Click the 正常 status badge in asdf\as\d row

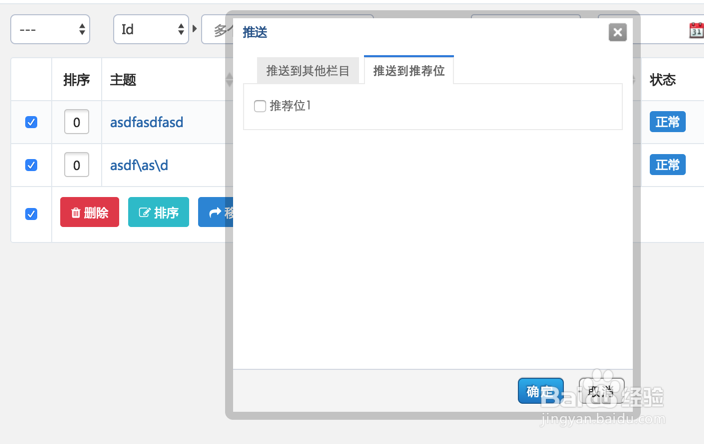pyautogui.click(x=667, y=165)
